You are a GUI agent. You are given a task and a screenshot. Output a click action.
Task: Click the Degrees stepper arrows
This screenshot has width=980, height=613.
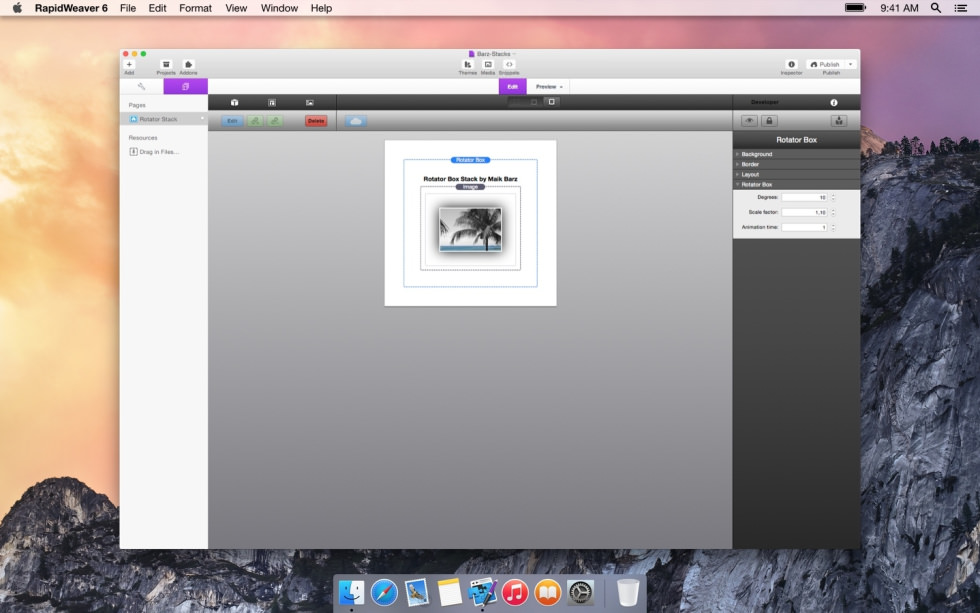pos(833,197)
